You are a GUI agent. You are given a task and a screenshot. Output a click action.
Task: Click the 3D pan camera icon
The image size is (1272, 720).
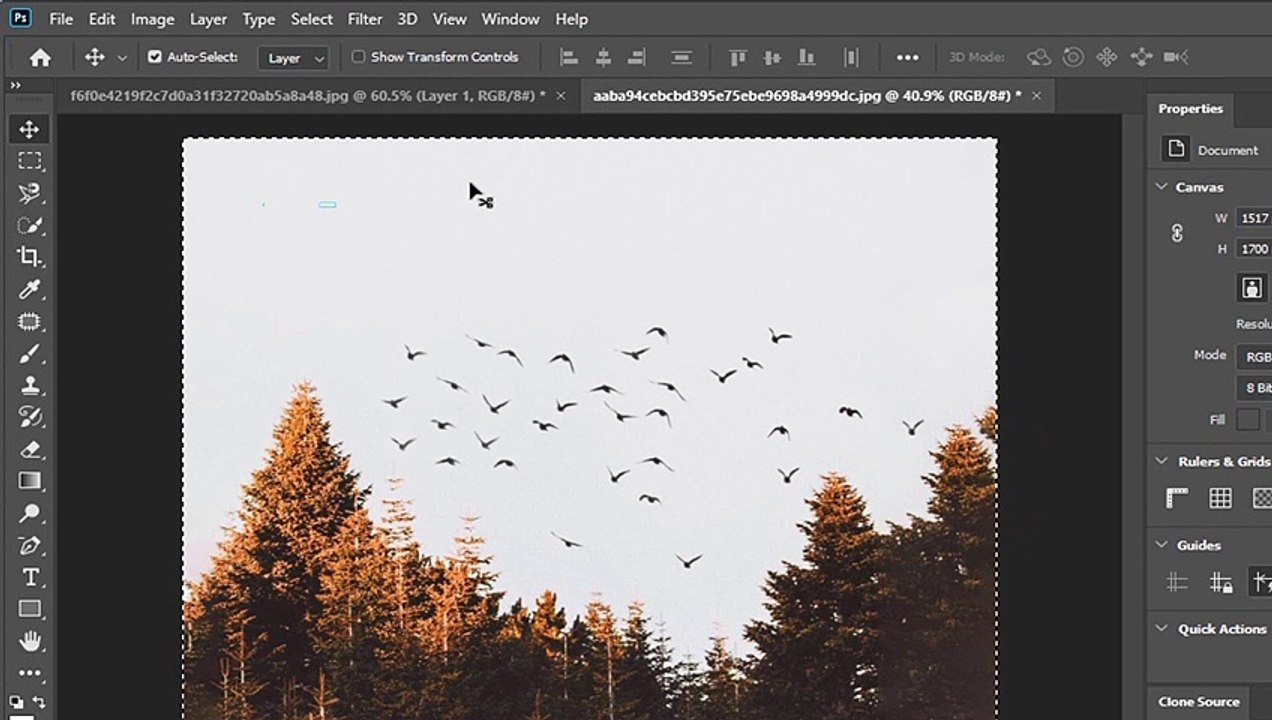tap(1107, 58)
